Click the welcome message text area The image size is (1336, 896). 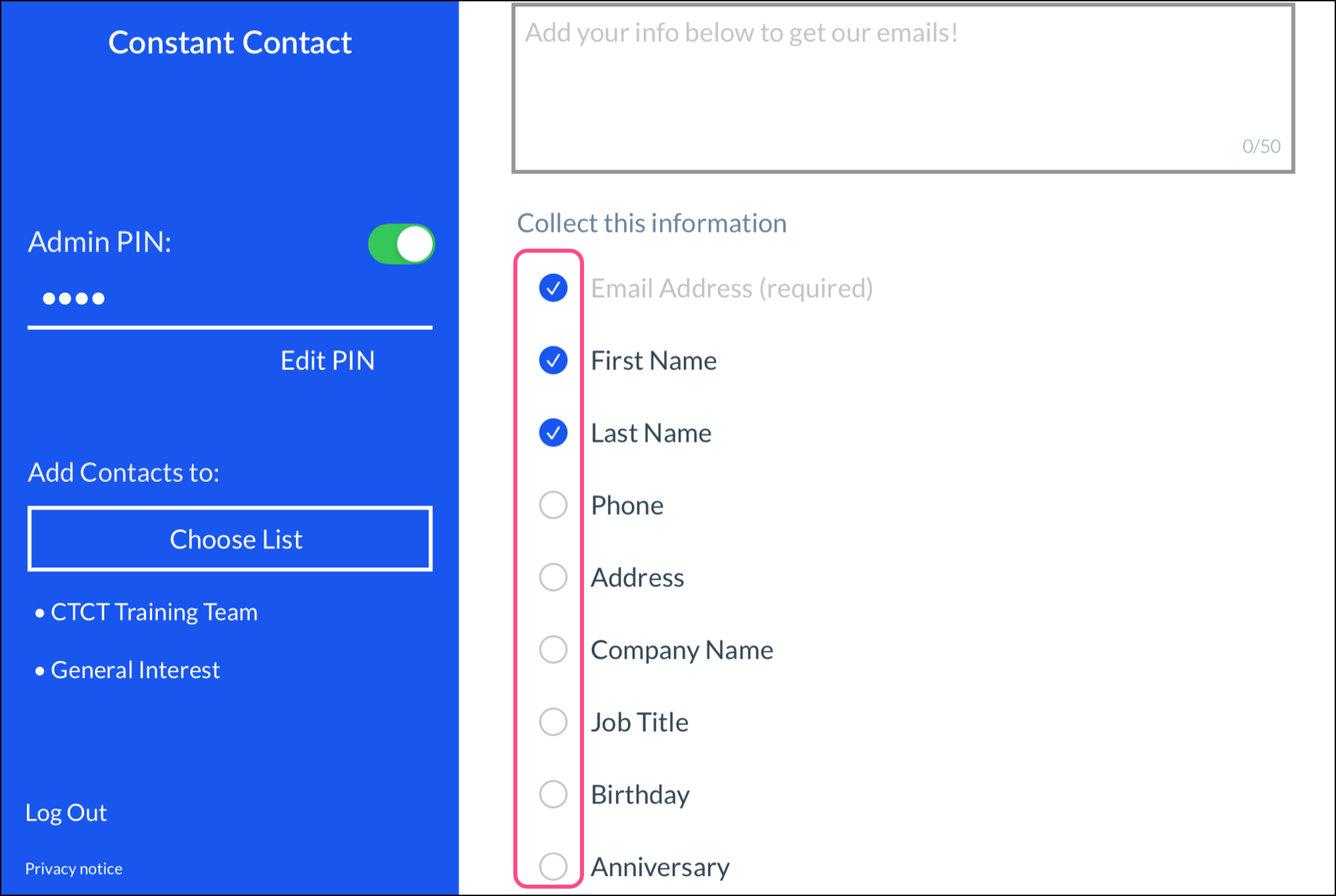903,88
